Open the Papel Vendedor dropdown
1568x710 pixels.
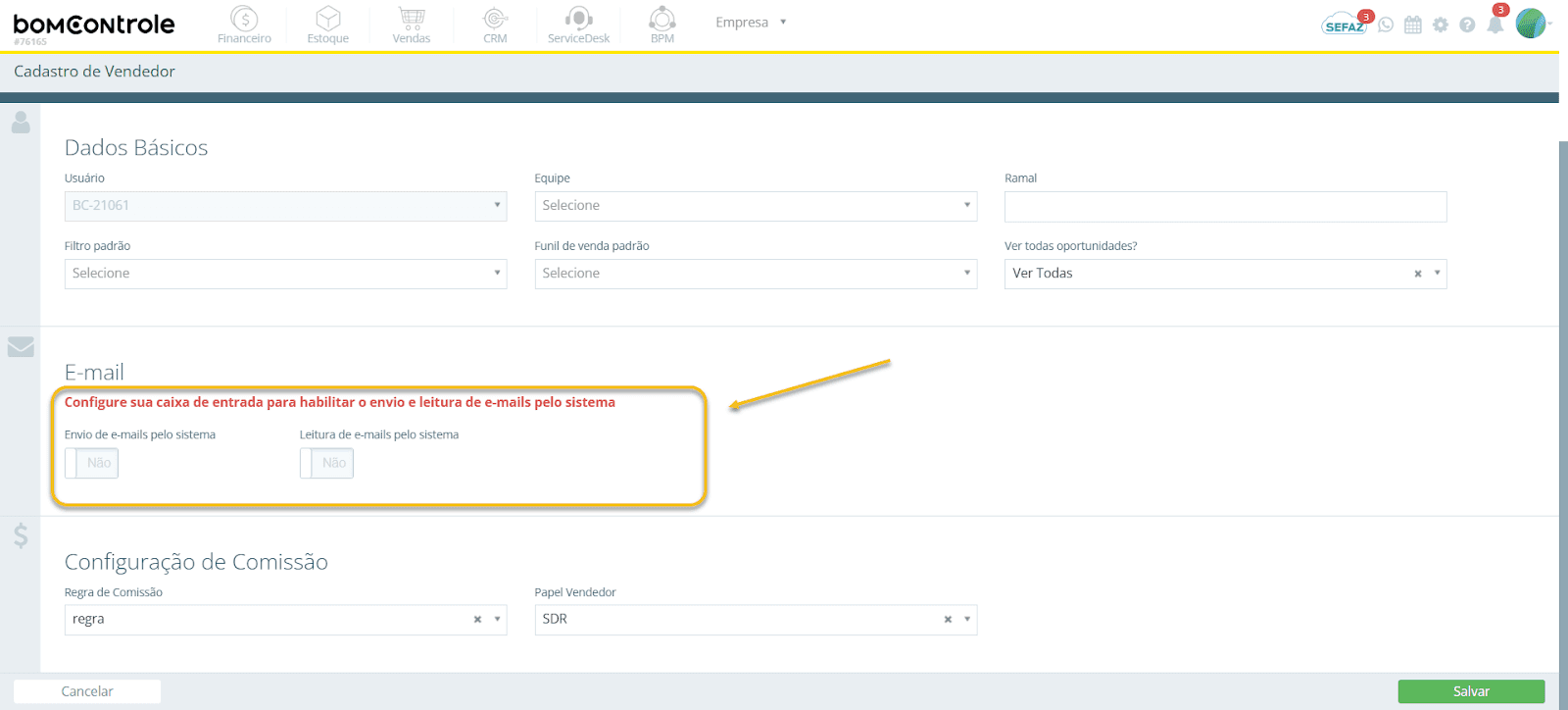[756, 620]
